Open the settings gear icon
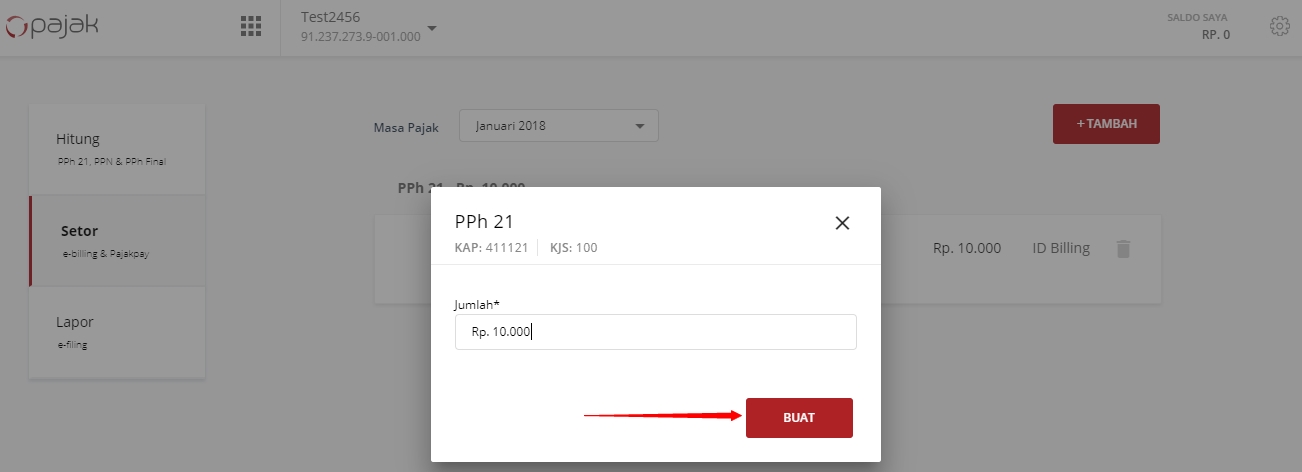Image resolution: width=1302 pixels, height=472 pixels. (1279, 27)
